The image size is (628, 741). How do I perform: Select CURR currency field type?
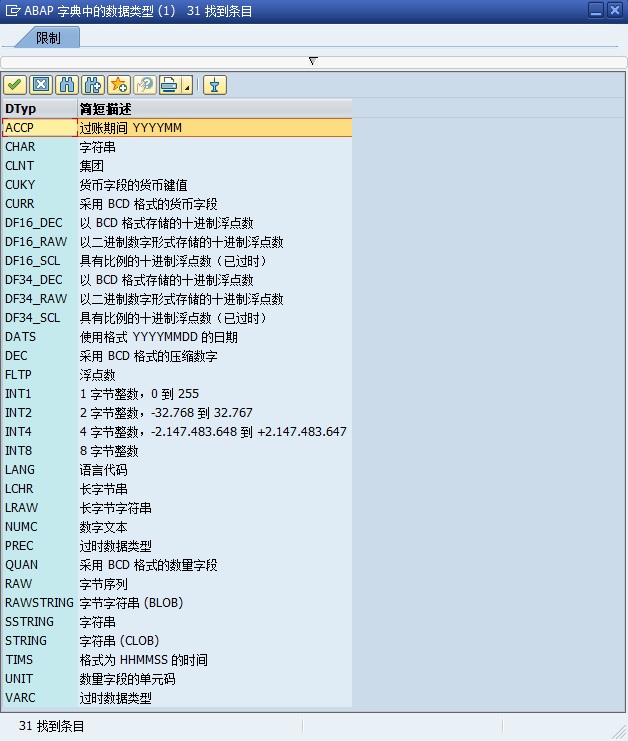click(177, 204)
